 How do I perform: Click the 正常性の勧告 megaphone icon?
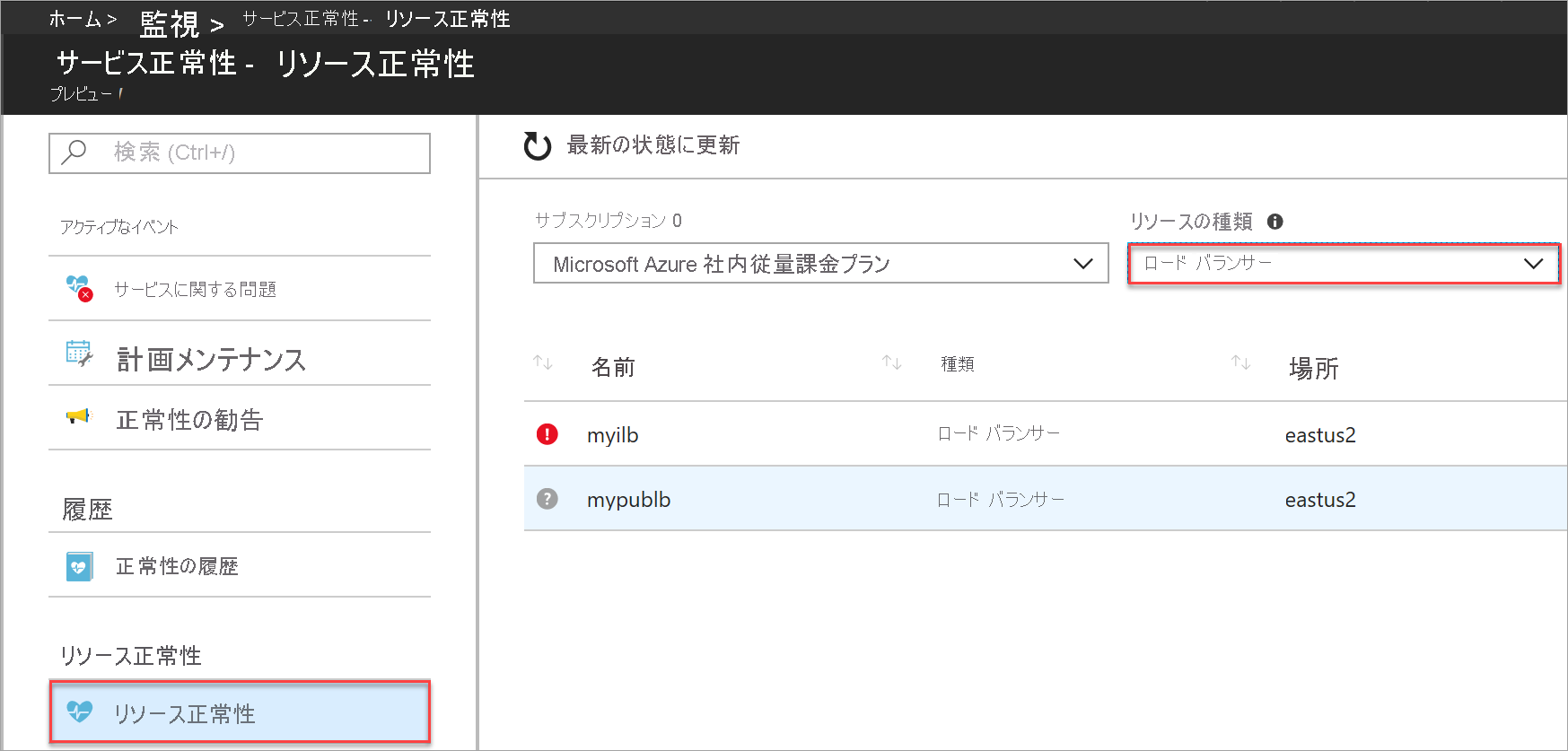pyautogui.click(x=79, y=416)
